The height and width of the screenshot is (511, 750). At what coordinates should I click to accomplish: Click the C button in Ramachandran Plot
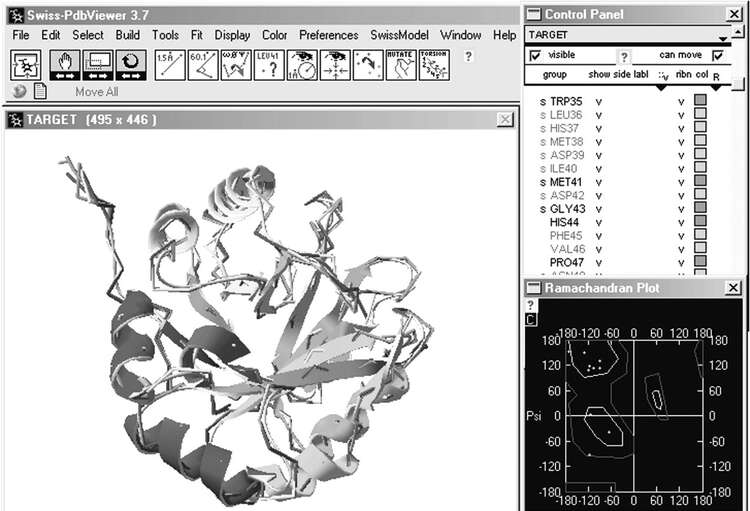[x=531, y=319]
